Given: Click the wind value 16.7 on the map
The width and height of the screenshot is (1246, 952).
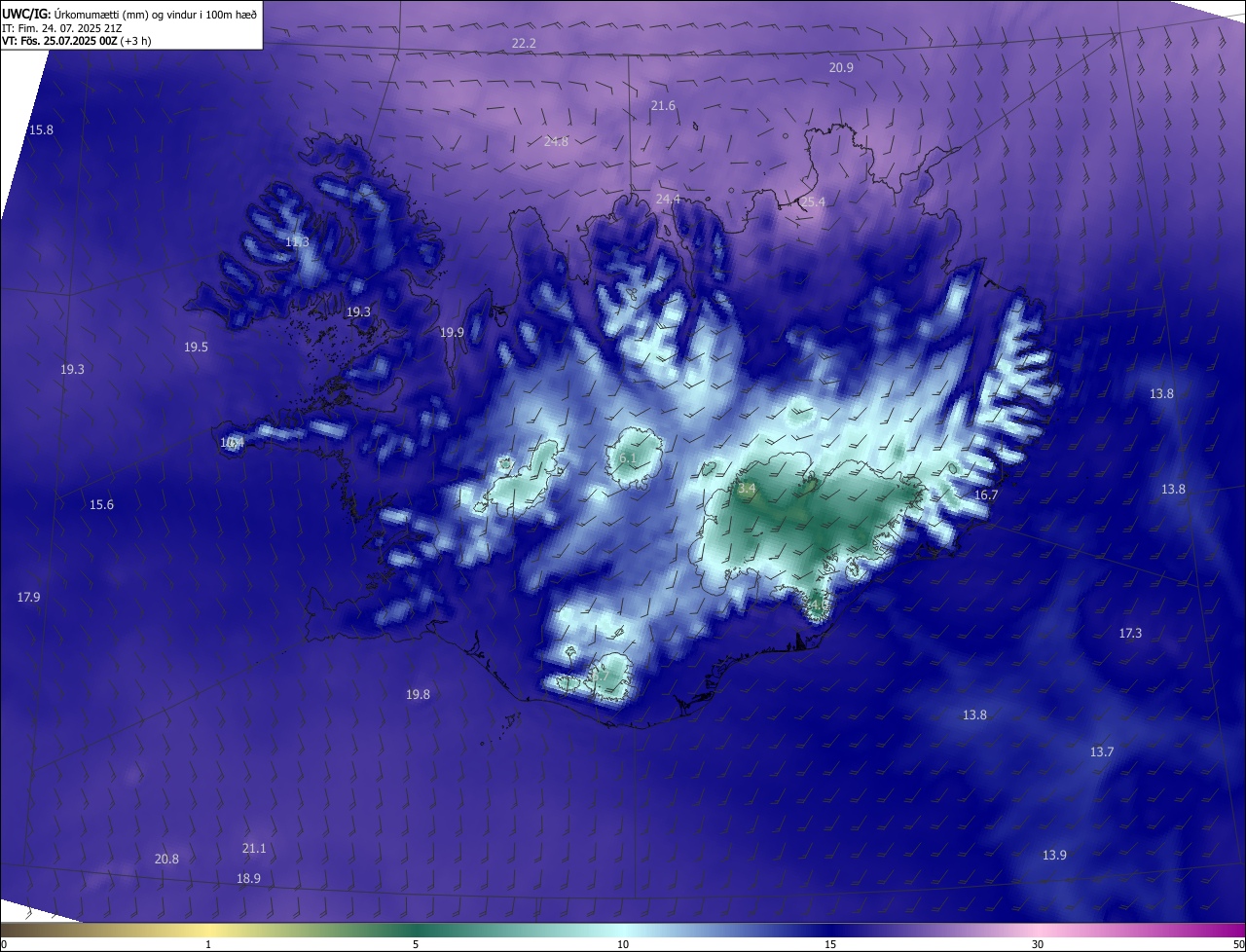Looking at the screenshot, I should [986, 495].
